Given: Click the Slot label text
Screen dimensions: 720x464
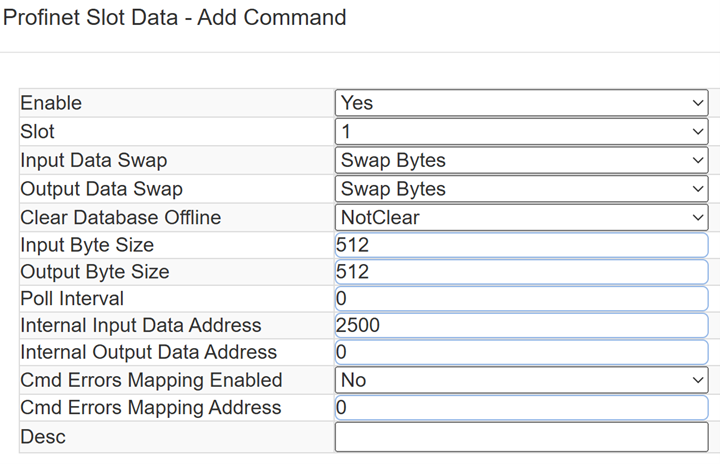Looking at the screenshot, I should click(37, 132).
